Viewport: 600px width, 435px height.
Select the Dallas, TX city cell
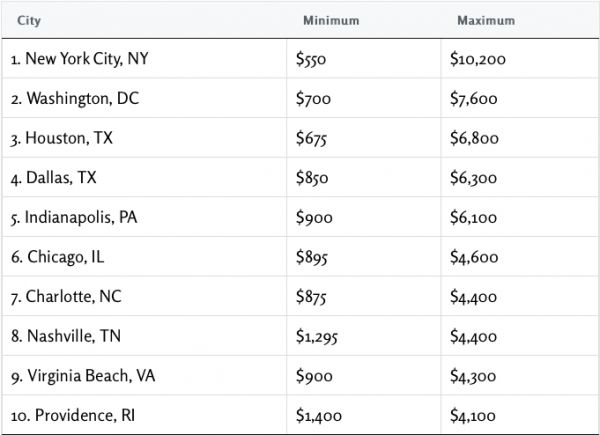(x=57, y=178)
